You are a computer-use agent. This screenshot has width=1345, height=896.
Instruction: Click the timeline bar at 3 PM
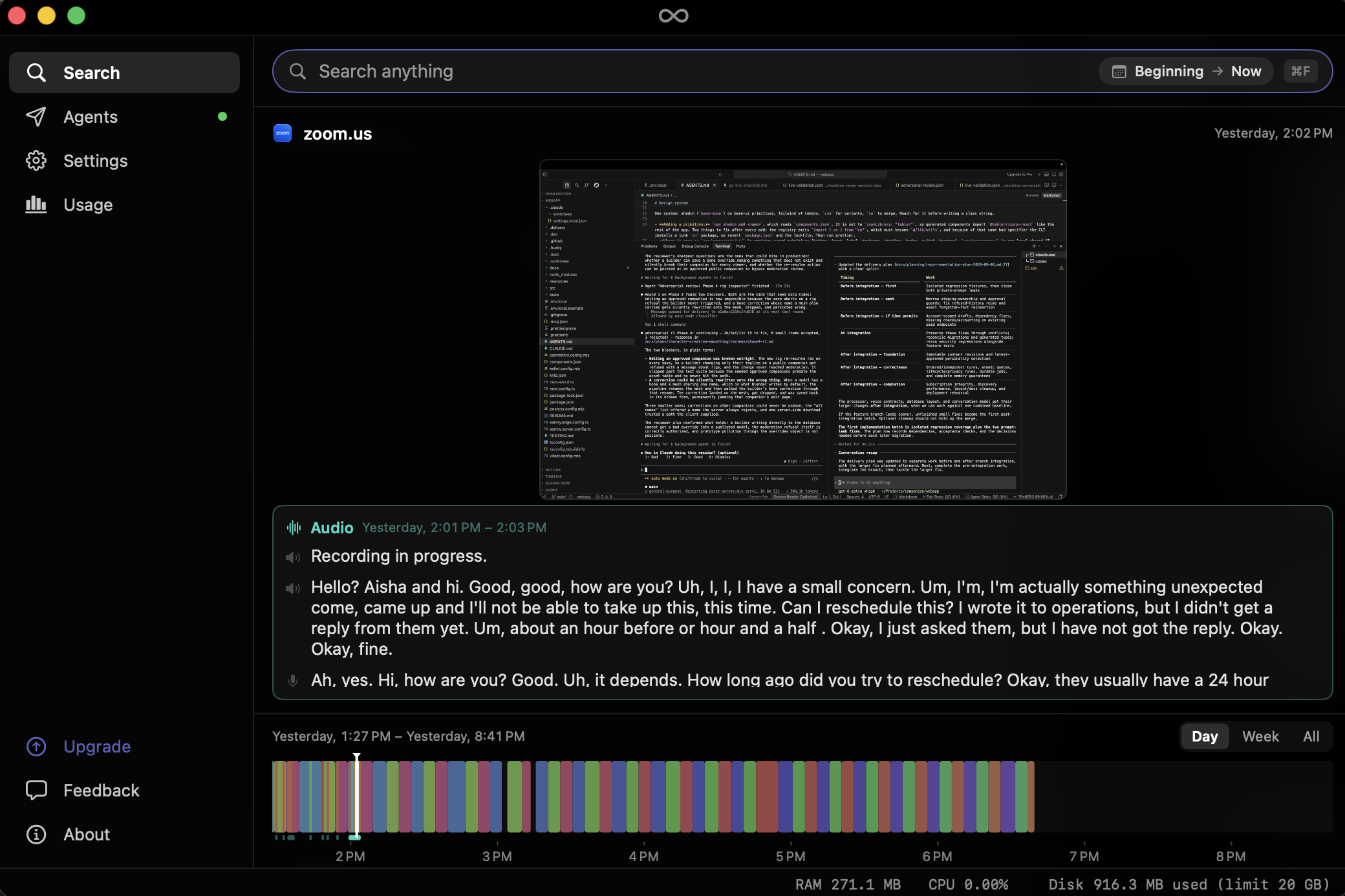pos(496,796)
